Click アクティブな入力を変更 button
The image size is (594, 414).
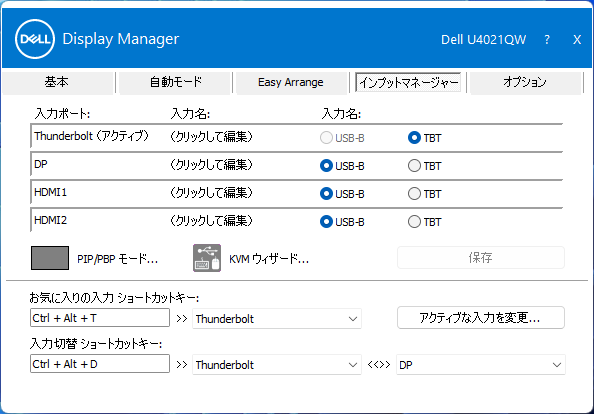[481, 317]
